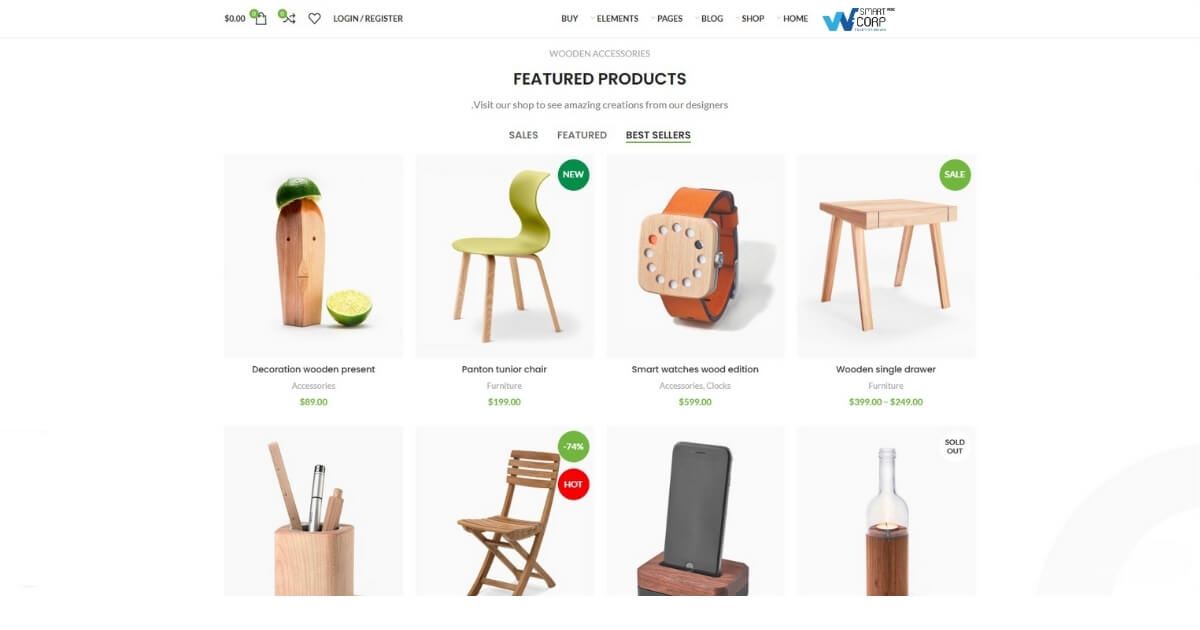
Task: Open the Smart watches wood edition image
Action: [695, 255]
